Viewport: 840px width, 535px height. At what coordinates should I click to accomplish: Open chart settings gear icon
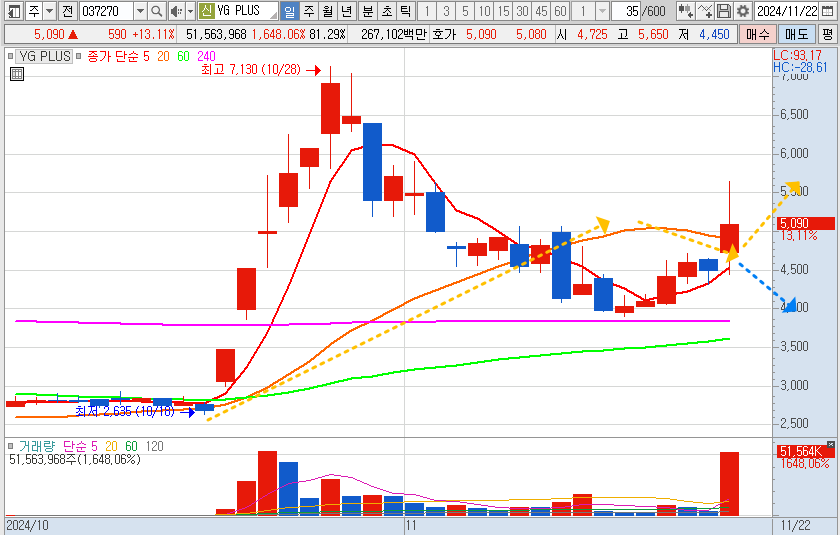(x=742, y=11)
